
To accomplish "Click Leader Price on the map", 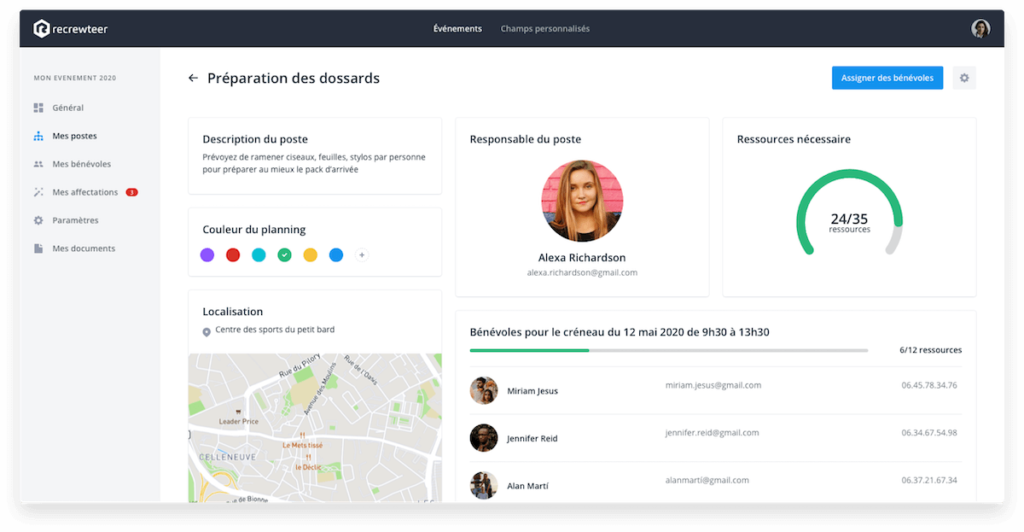I will pos(238,421).
